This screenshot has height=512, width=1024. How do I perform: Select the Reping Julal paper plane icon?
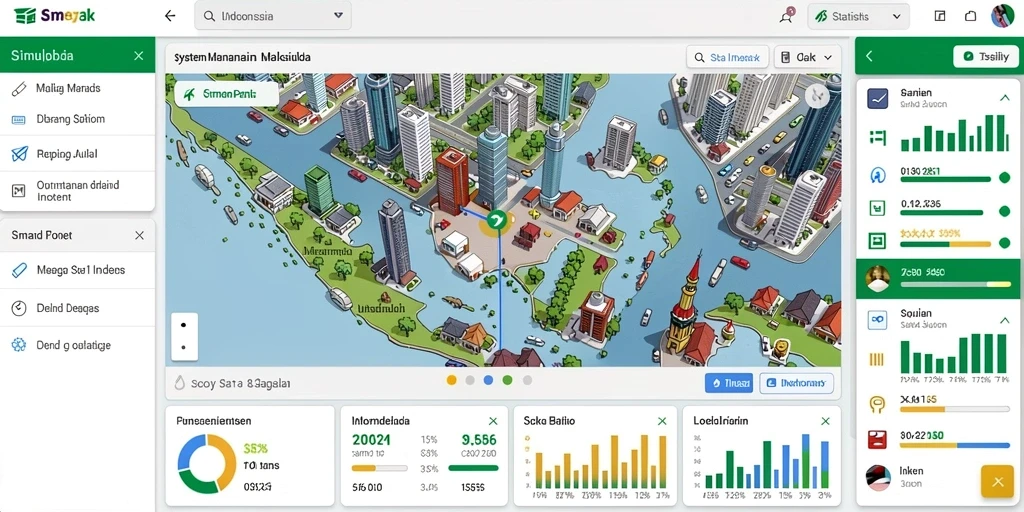click(x=19, y=154)
